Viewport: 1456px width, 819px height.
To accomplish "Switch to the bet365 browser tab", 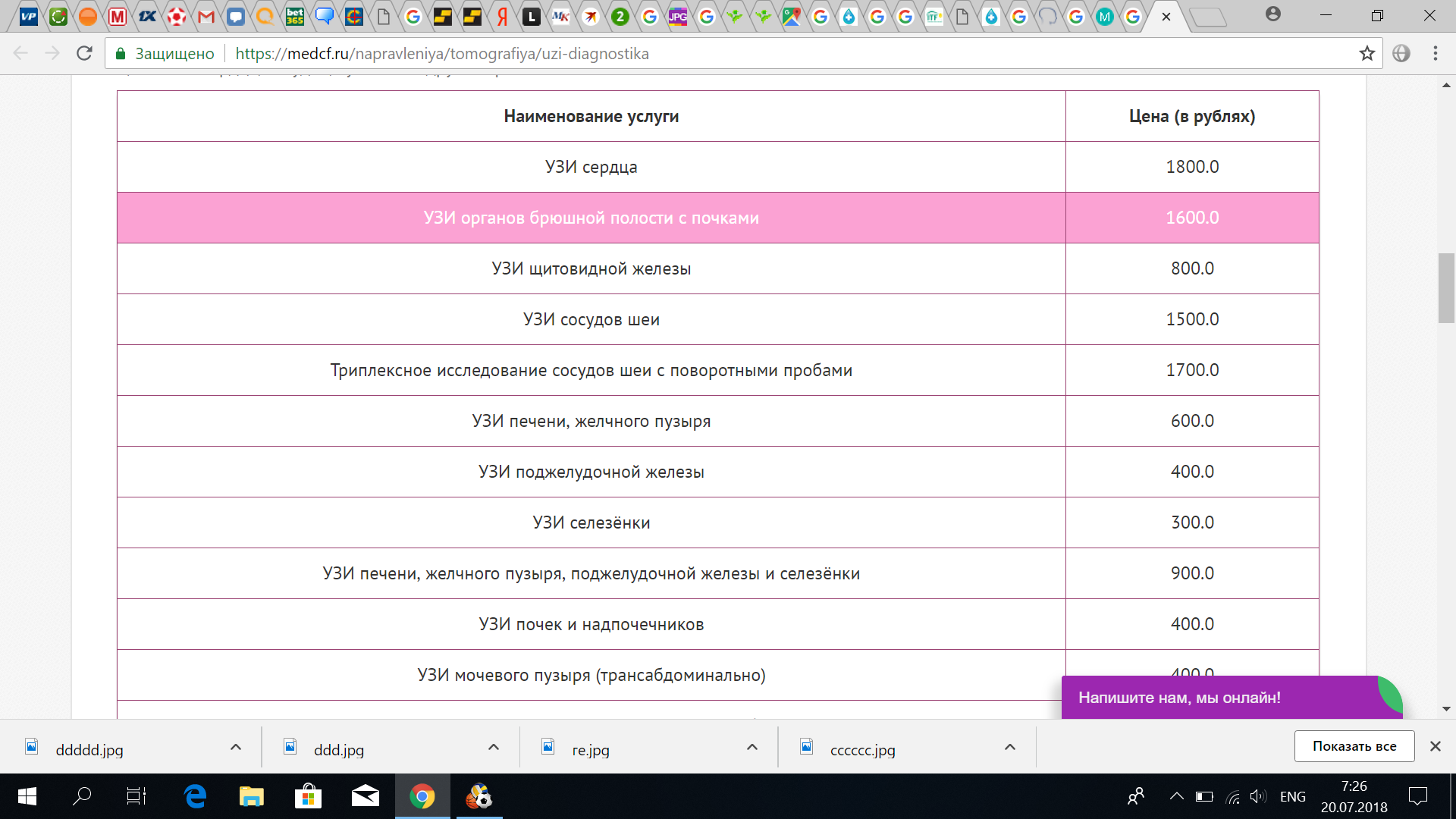I will (x=295, y=17).
